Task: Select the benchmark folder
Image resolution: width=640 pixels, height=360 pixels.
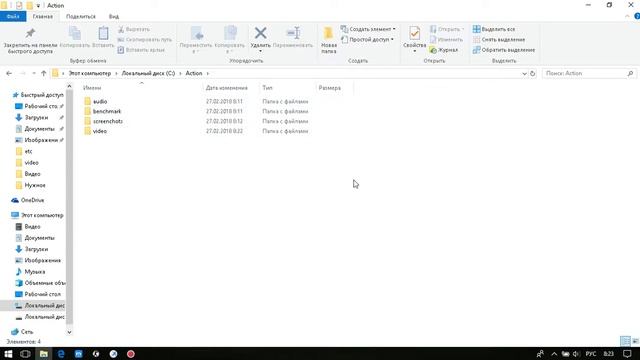Action: point(107,111)
